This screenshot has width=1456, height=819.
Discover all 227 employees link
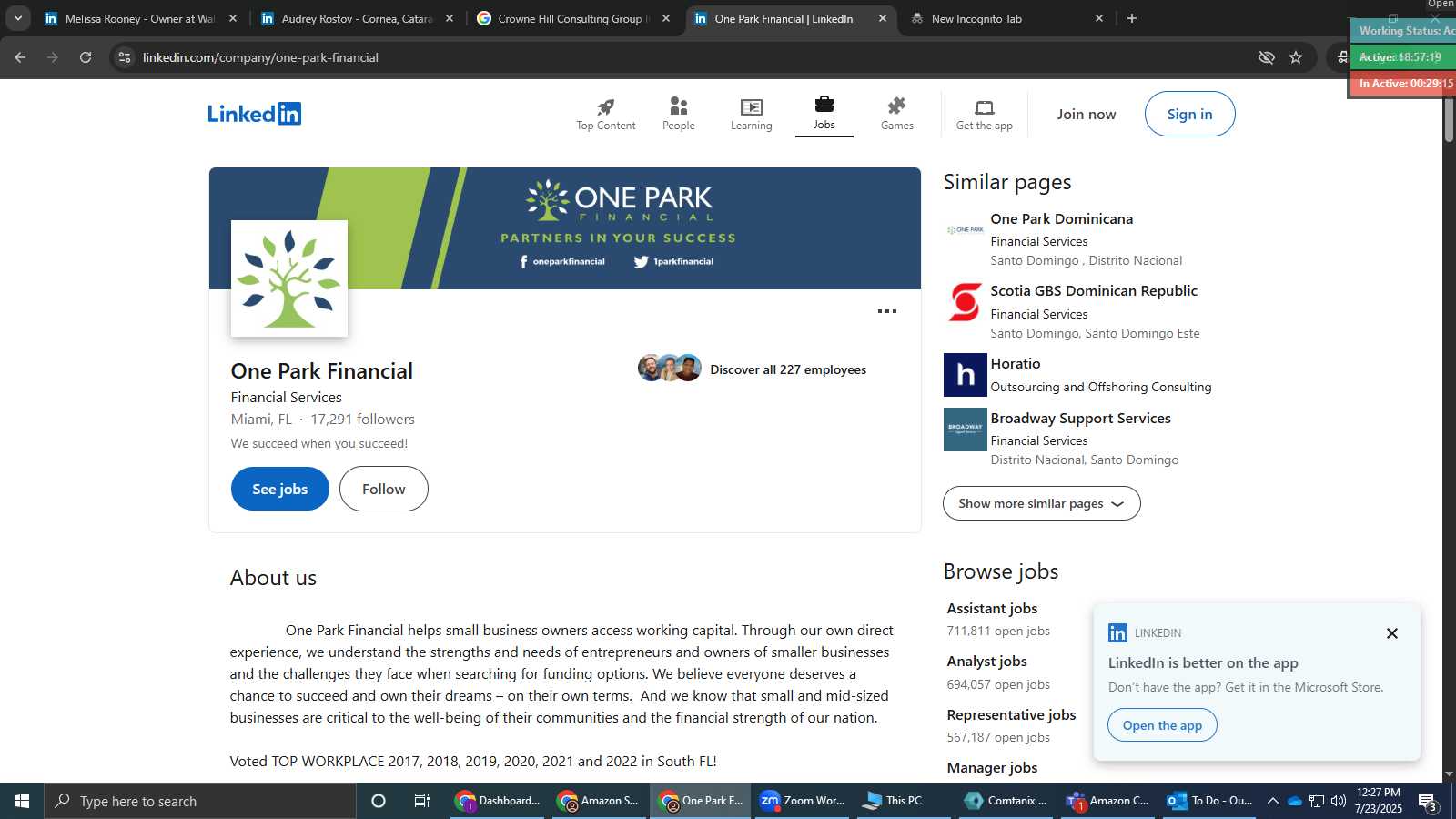point(788,369)
